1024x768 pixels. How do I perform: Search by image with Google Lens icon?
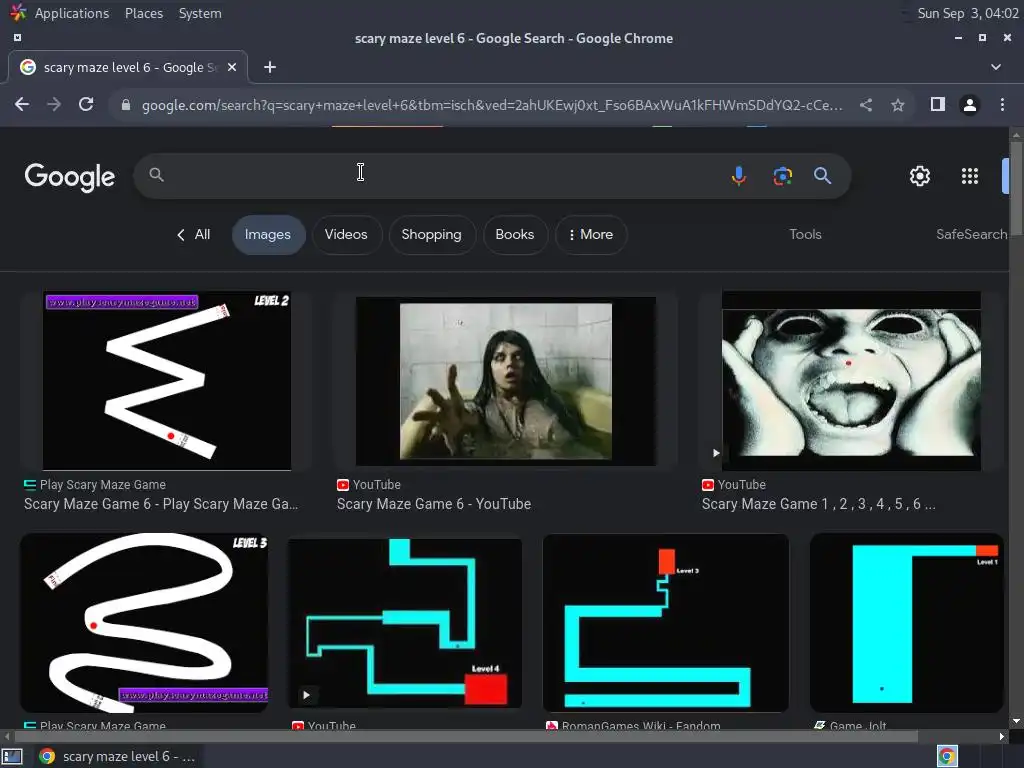(782, 176)
